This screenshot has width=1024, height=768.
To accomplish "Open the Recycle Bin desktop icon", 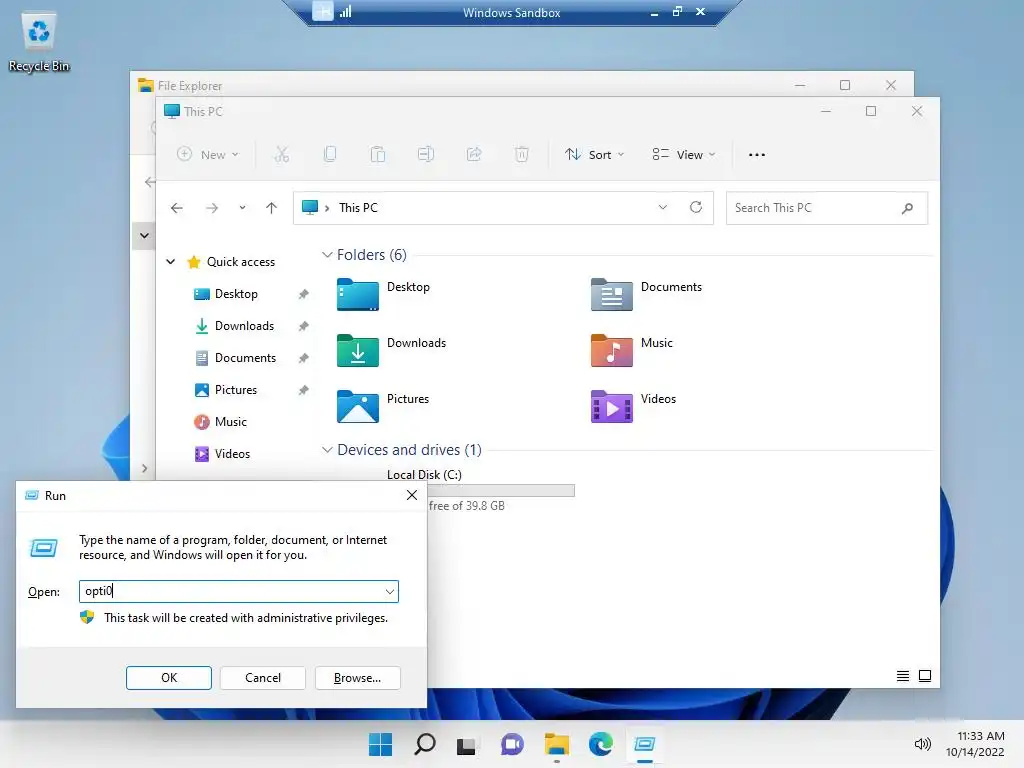I will click(39, 42).
